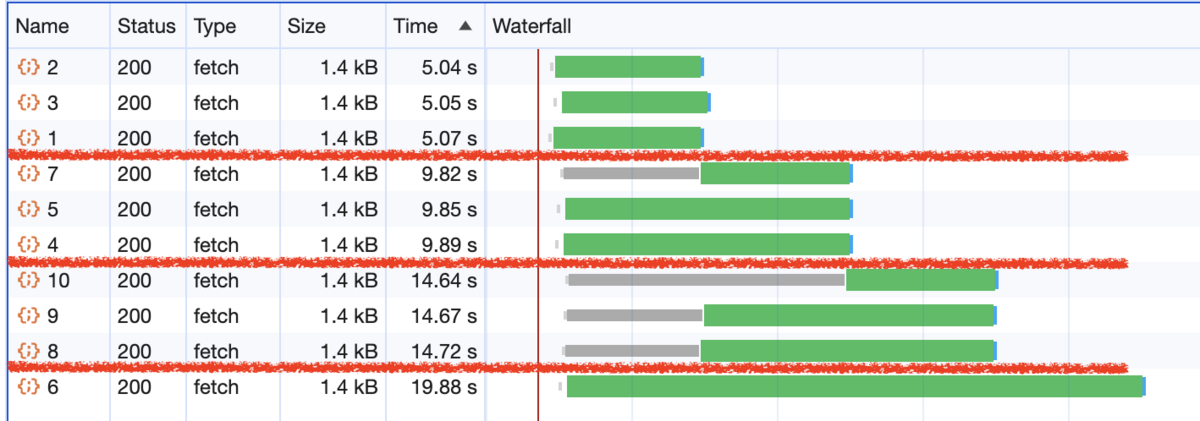Sort by the Status column header
The width and height of the screenshot is (1200, 421).
pos(148,25)
